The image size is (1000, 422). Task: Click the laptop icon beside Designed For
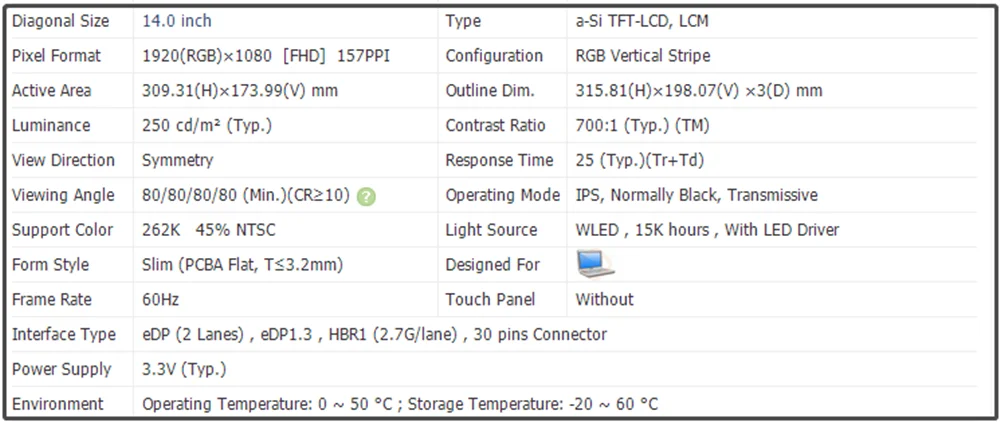(x=595, y=264)
